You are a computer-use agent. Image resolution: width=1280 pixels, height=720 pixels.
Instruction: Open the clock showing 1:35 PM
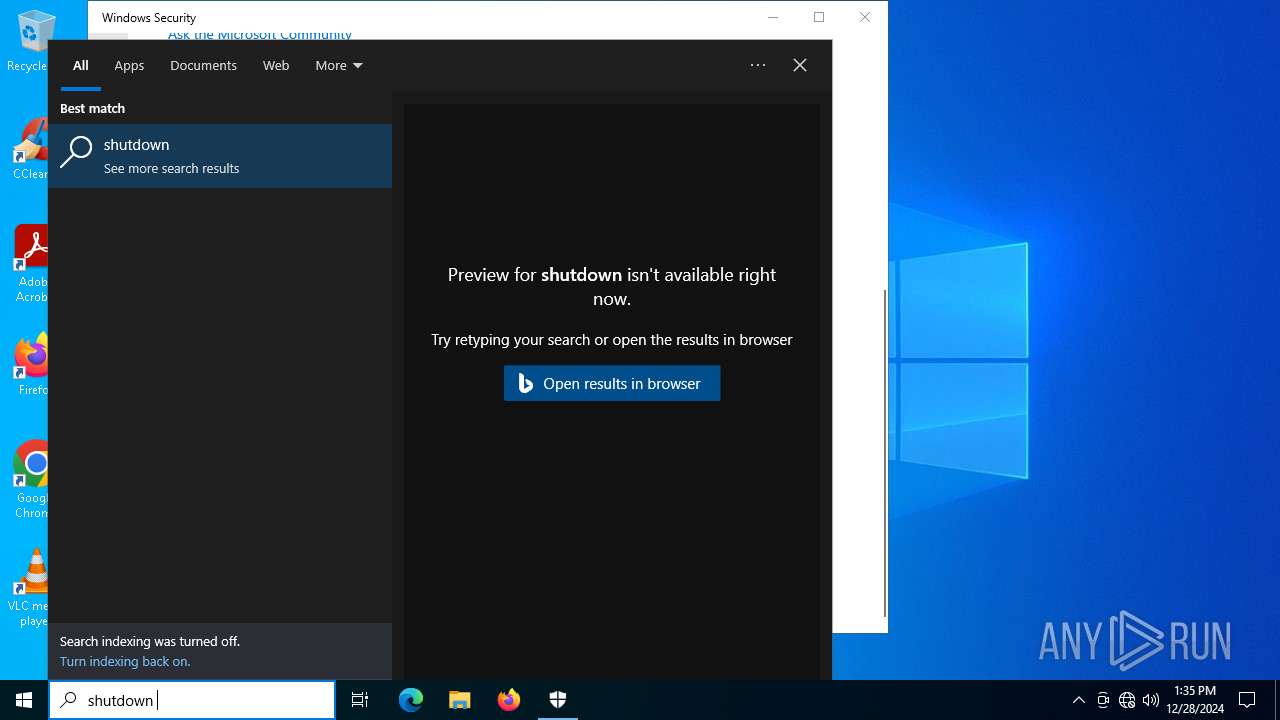coord(1195,700)
